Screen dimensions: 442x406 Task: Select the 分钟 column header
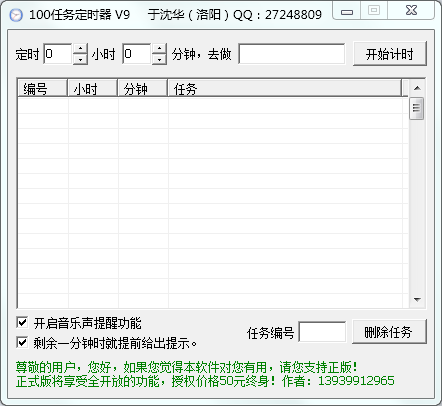tap(143, 88)
